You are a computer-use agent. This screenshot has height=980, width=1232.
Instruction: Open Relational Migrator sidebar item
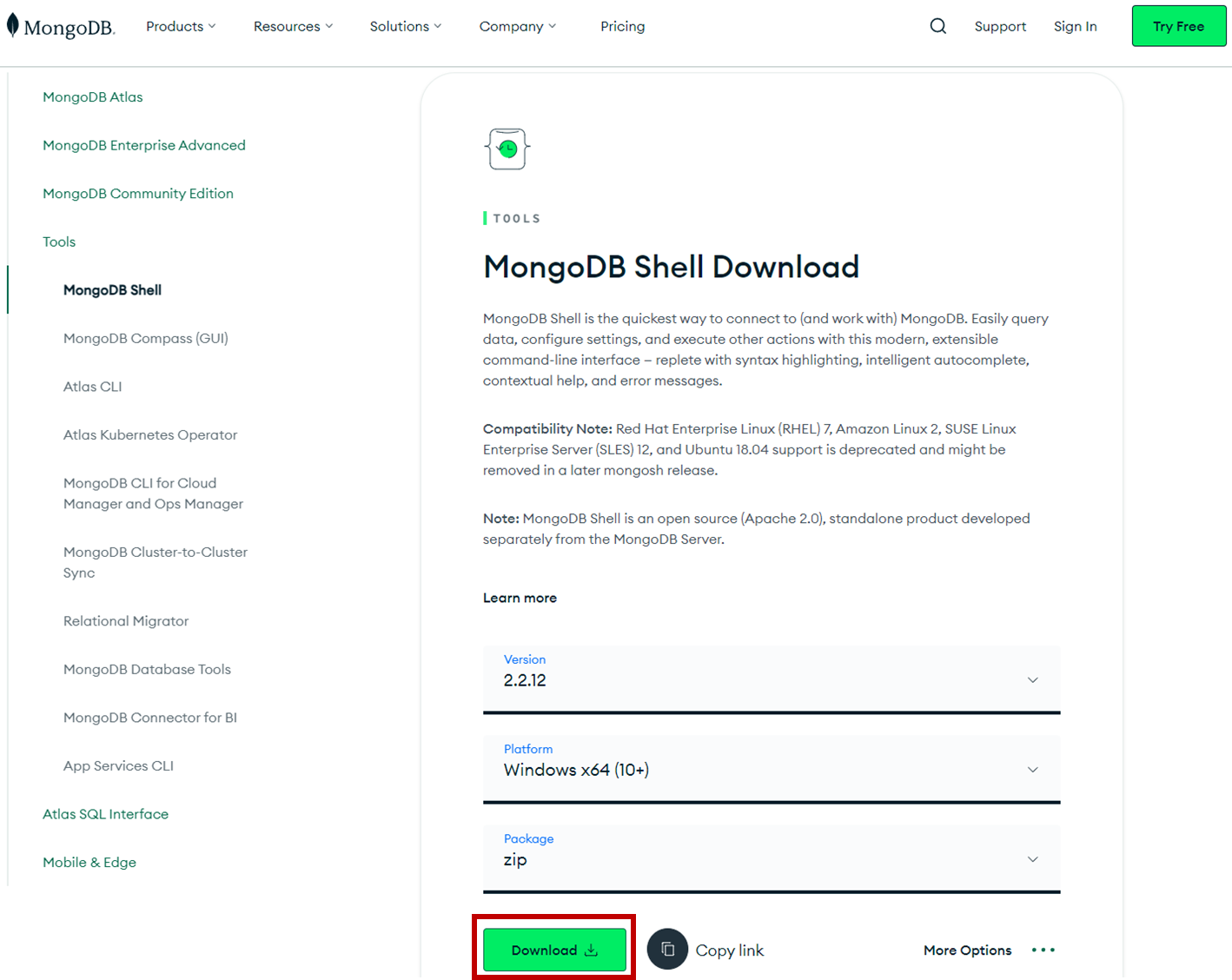click(x=126, y=621)
